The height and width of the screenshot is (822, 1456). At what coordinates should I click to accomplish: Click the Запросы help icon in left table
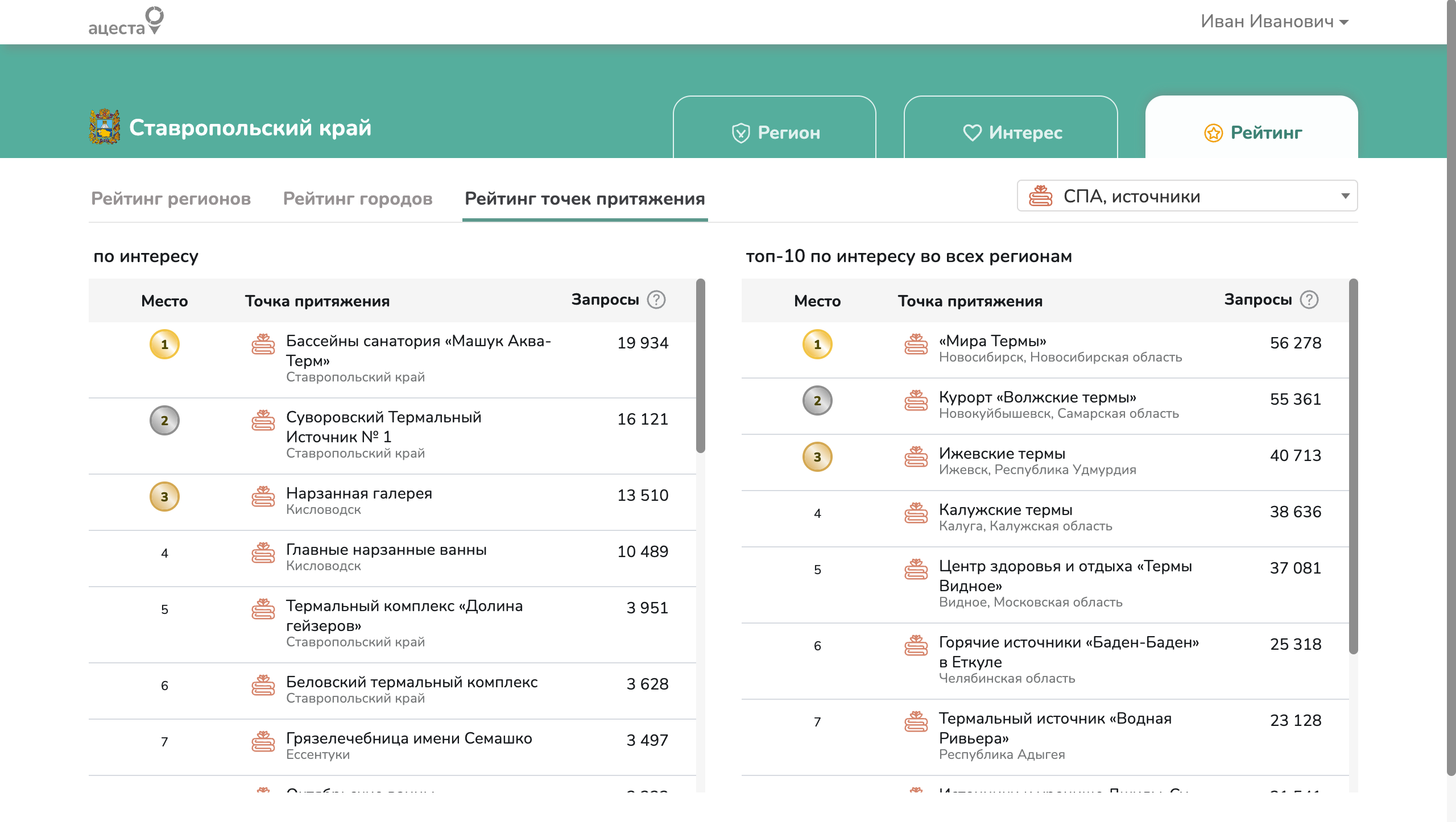[x=656, y=300]
